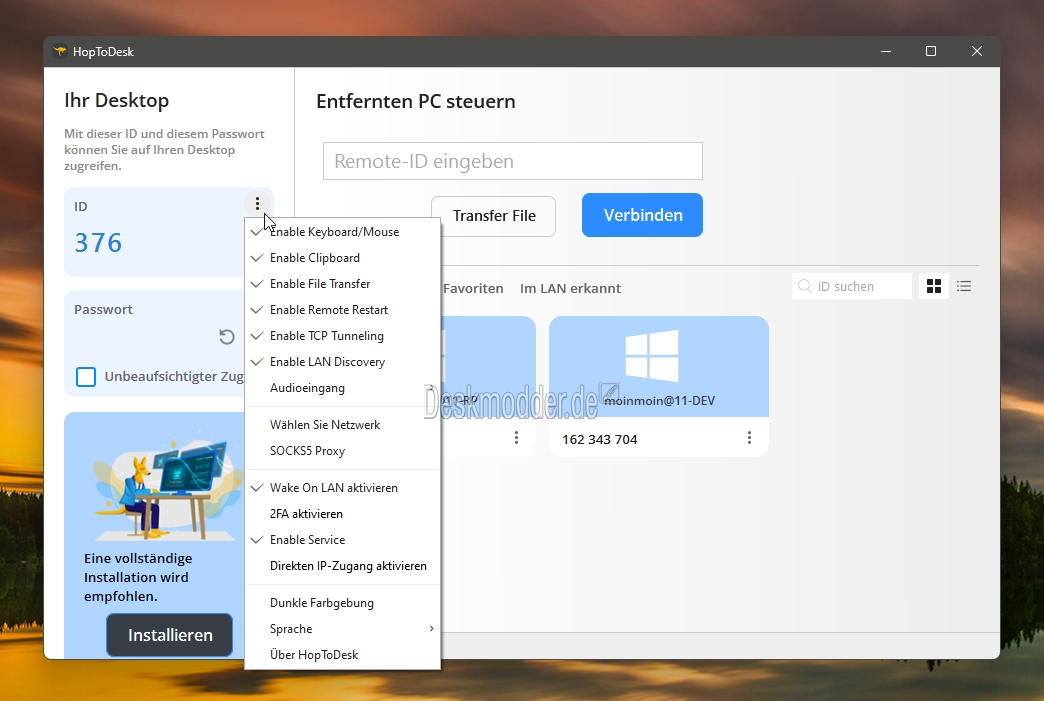1044x701 pixels.
Task: Open SOCKS5 Proxy settings
Action: (x=343, y=451)
